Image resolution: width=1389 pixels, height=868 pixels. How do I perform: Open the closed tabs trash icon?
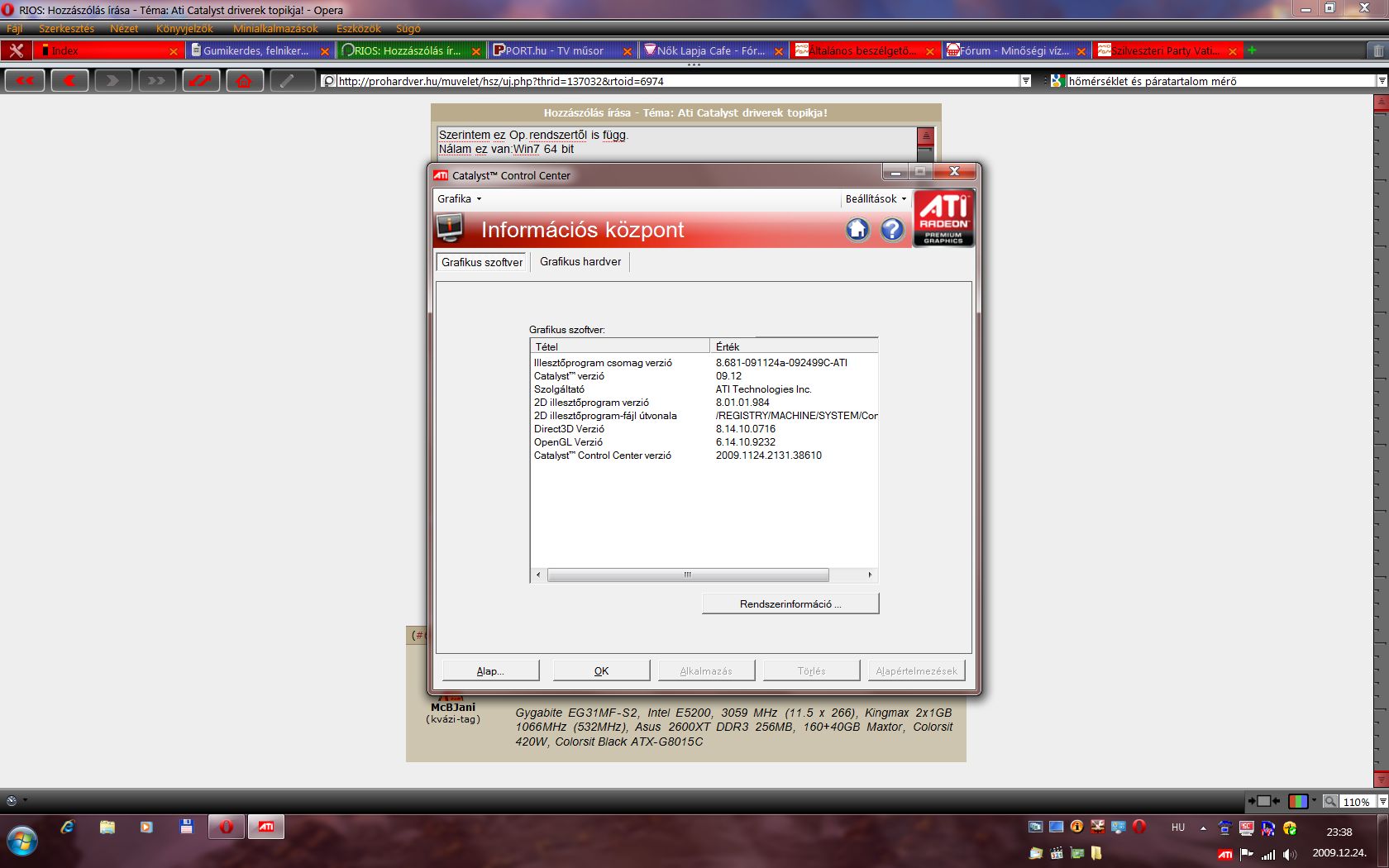(1378, 50)
